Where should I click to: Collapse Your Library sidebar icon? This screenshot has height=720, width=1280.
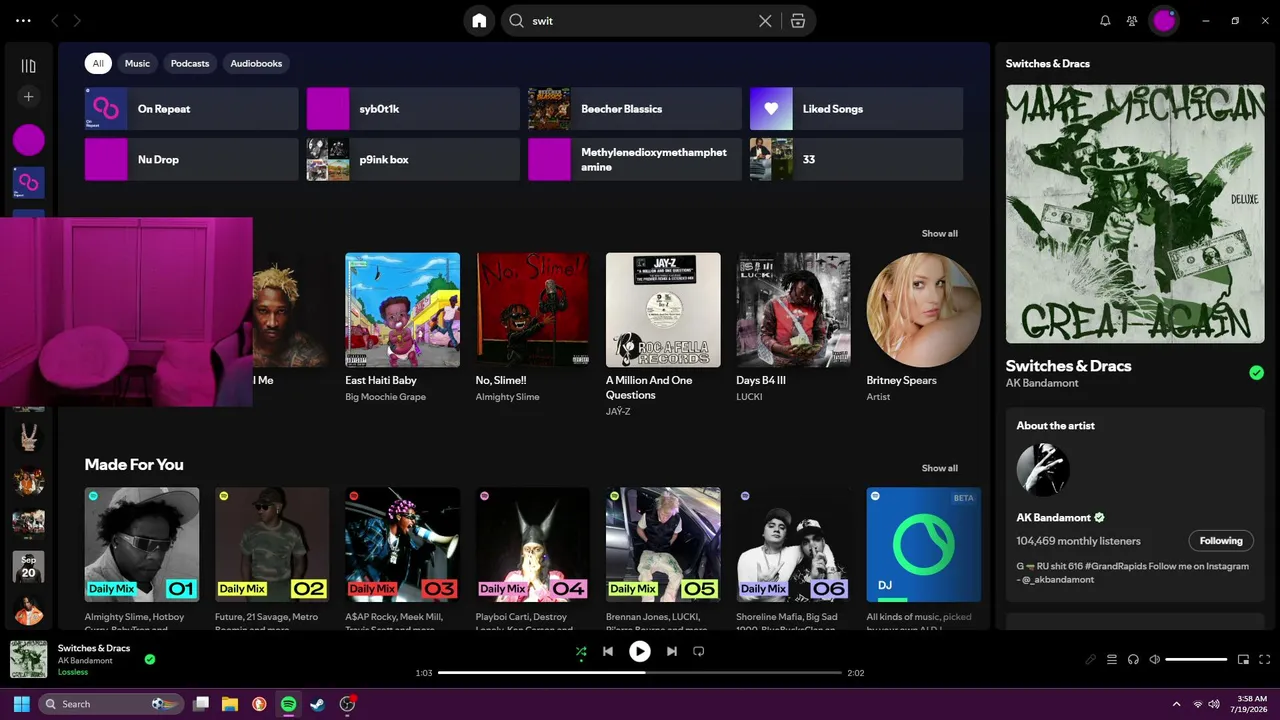pos(29,66)
